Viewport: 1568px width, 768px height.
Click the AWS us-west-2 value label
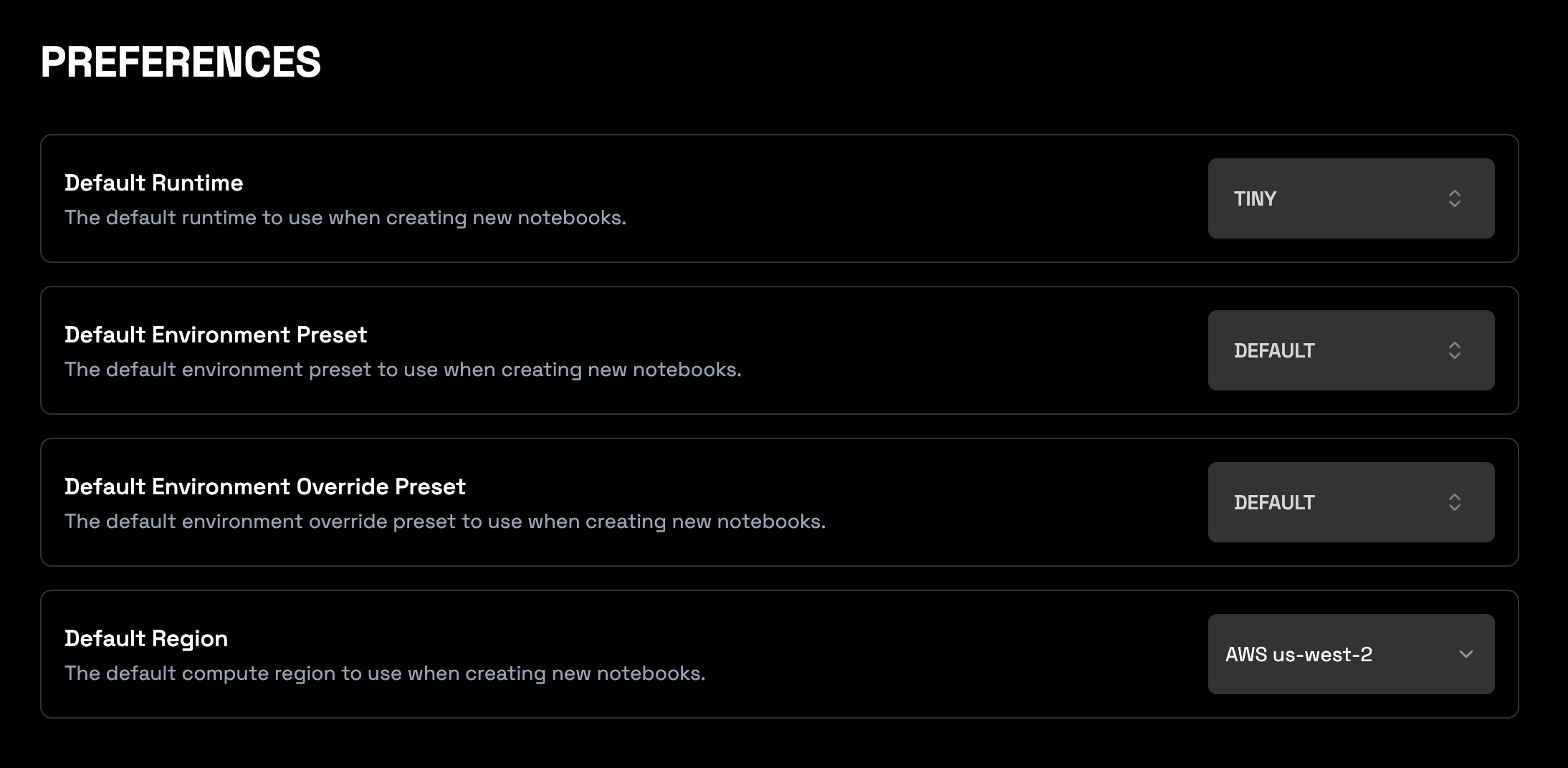click(x=1299, y=654)
